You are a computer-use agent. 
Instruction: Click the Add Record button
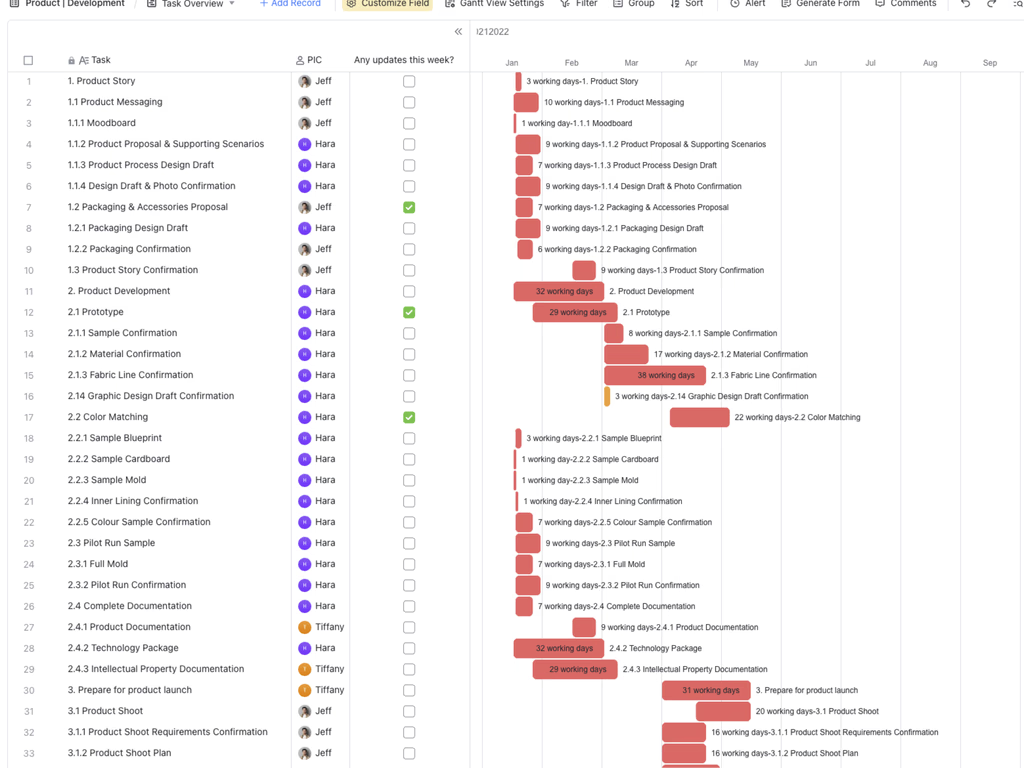click(x=290, y=4)
